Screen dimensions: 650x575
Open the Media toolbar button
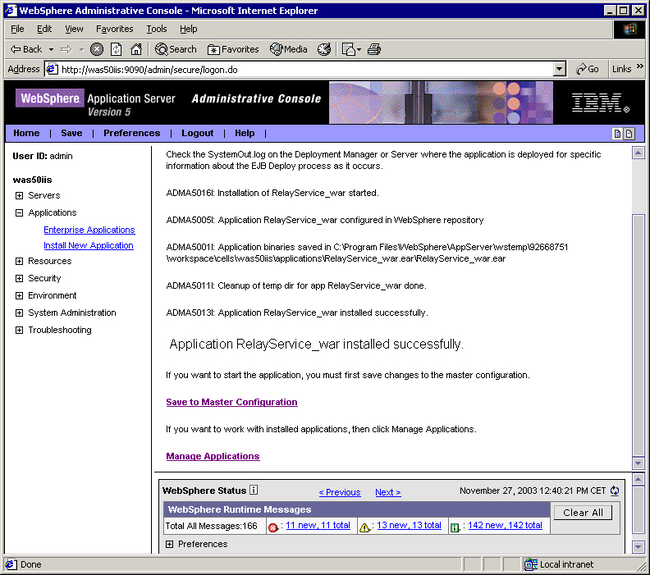[x=289, y=49]
